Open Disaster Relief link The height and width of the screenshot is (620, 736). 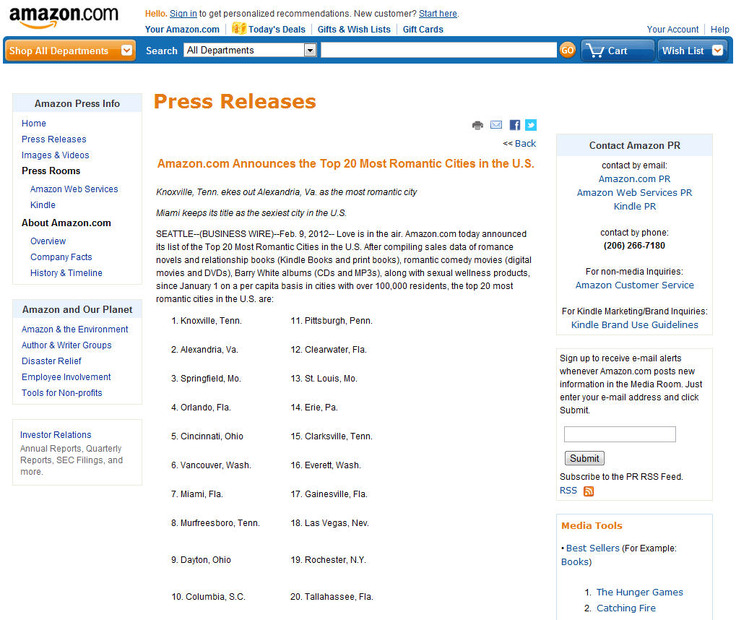pyautogui.click(x=51, y=361)
